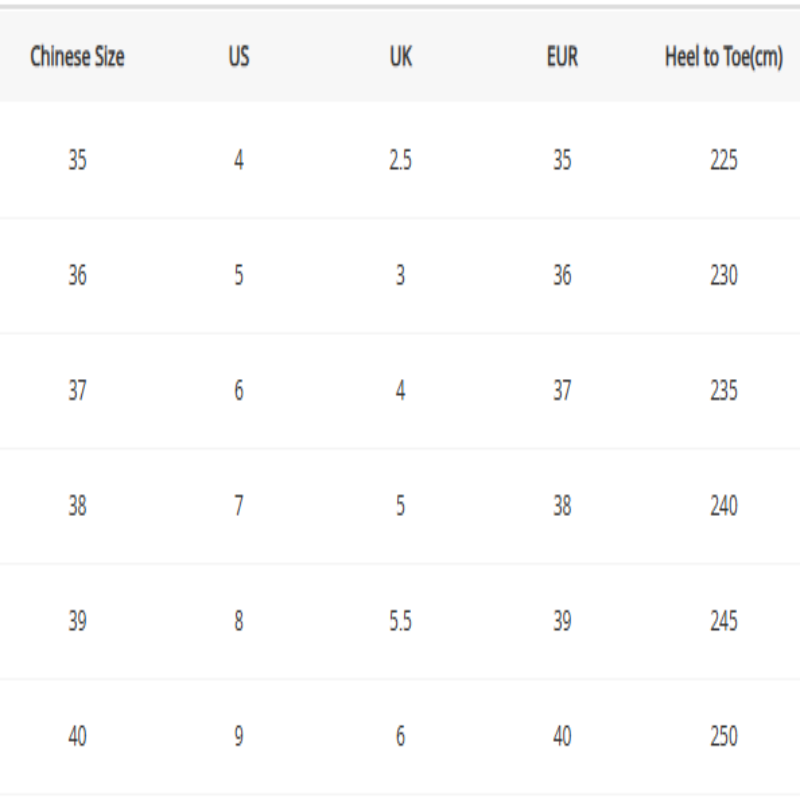Click the 230 heel to toe value
This screenshot has height=800, width=800.
pyautogui.click(x=723, y=275)
